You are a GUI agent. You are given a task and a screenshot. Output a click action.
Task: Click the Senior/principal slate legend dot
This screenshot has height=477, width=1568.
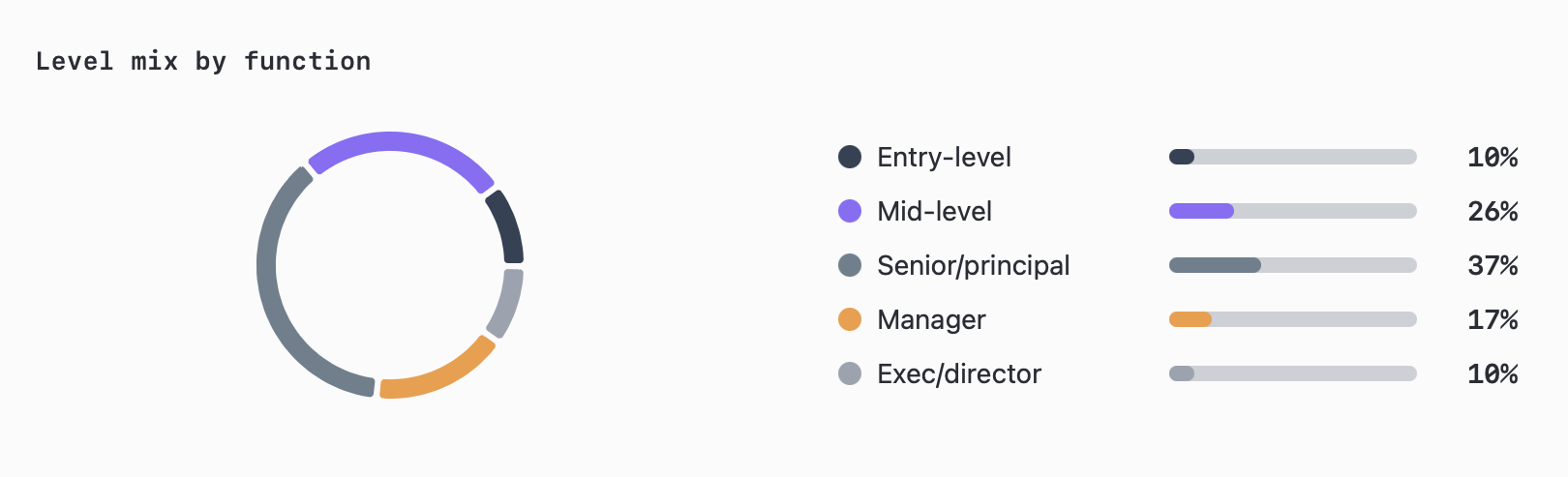coord(850,265)
